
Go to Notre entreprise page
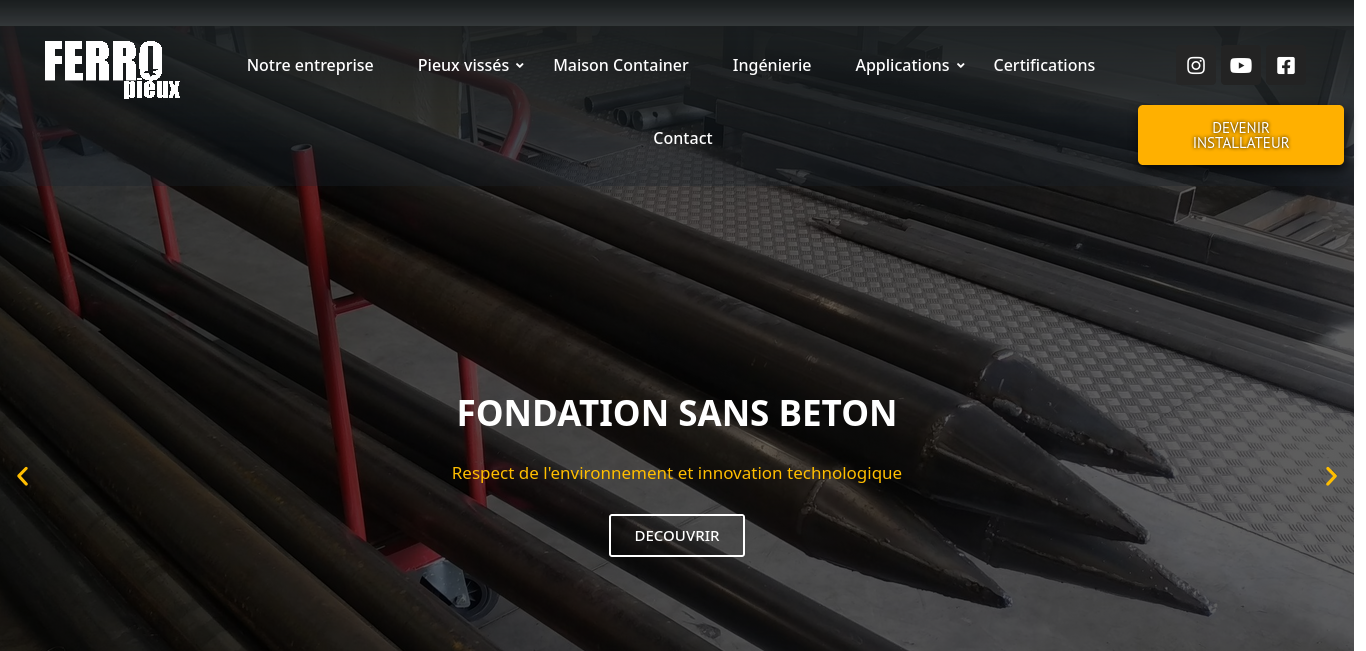[x=310, y=65]
